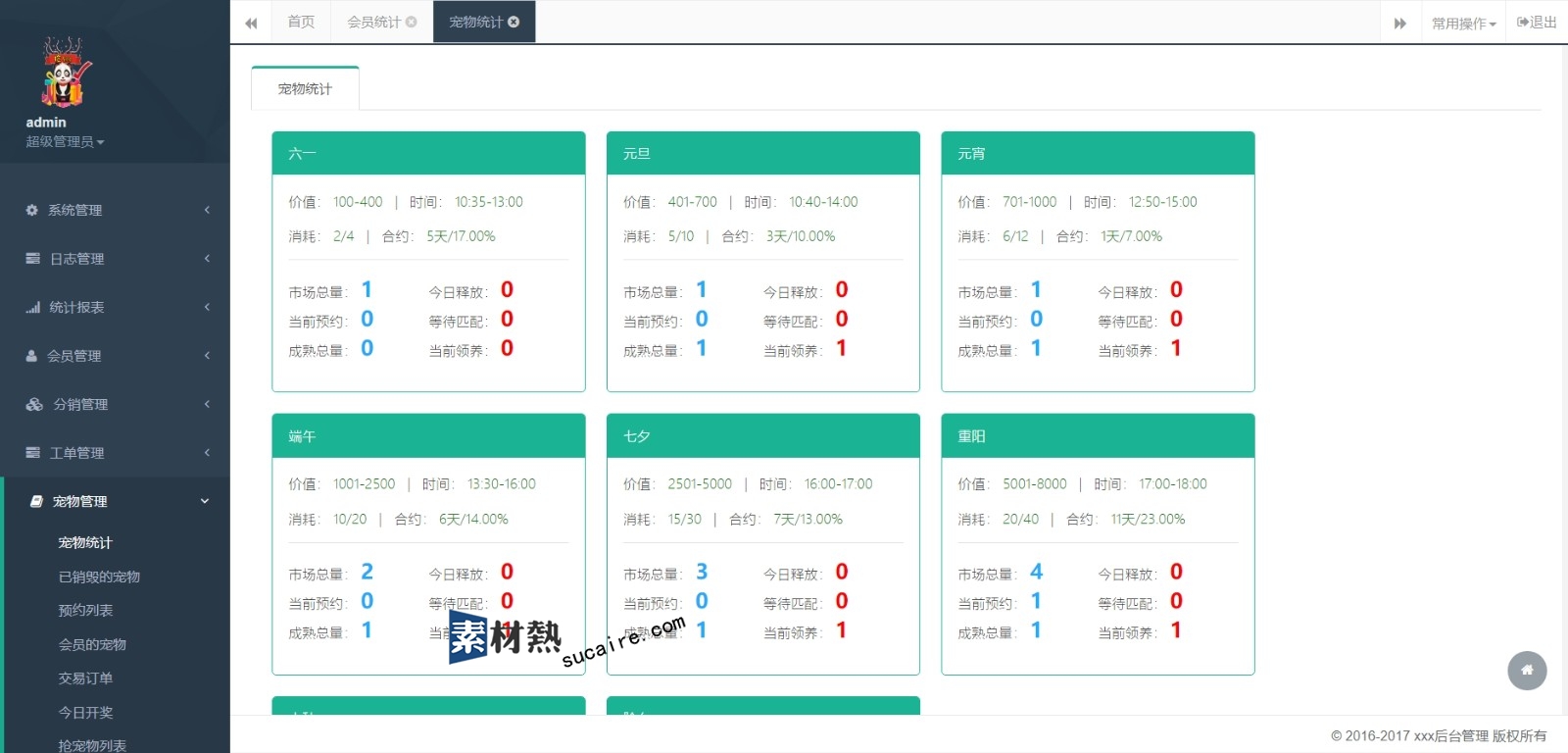This screenshot has height=753, width=1568.
Task: Click the 17:00-18:00 time value
Action: point(1173,484)
